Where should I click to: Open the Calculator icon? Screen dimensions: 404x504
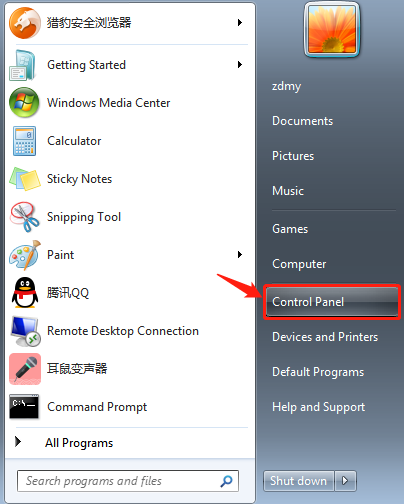click(24, 141)
